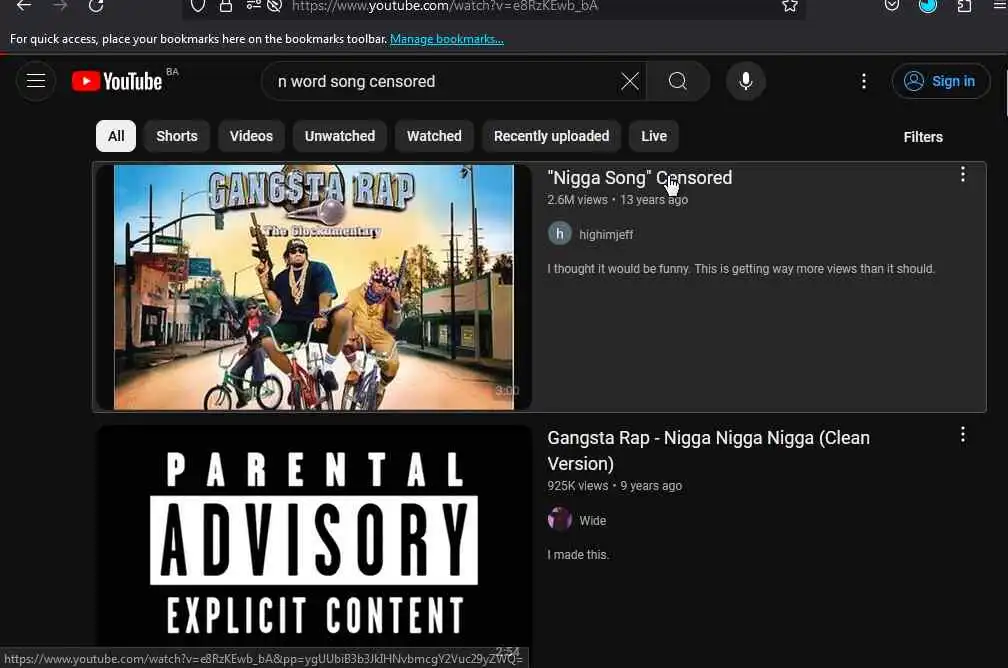Go to YouTube home via the logo
This screenshot has width=1008, height=668.
pyautogui.click(x=116, y=82)
